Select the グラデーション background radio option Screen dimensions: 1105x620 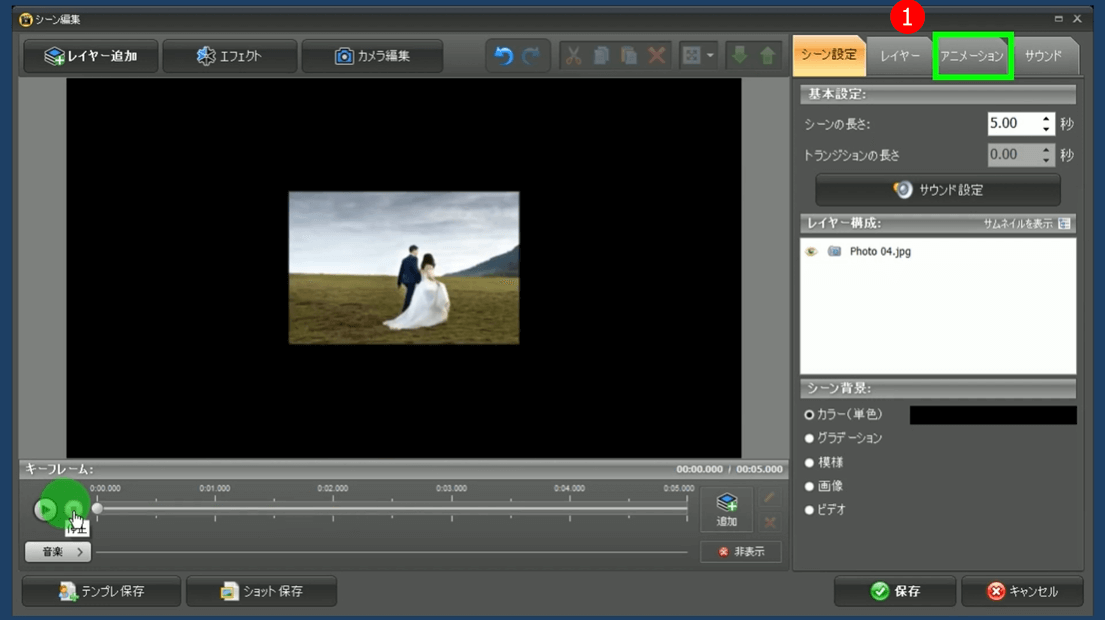tap(810, 438)
